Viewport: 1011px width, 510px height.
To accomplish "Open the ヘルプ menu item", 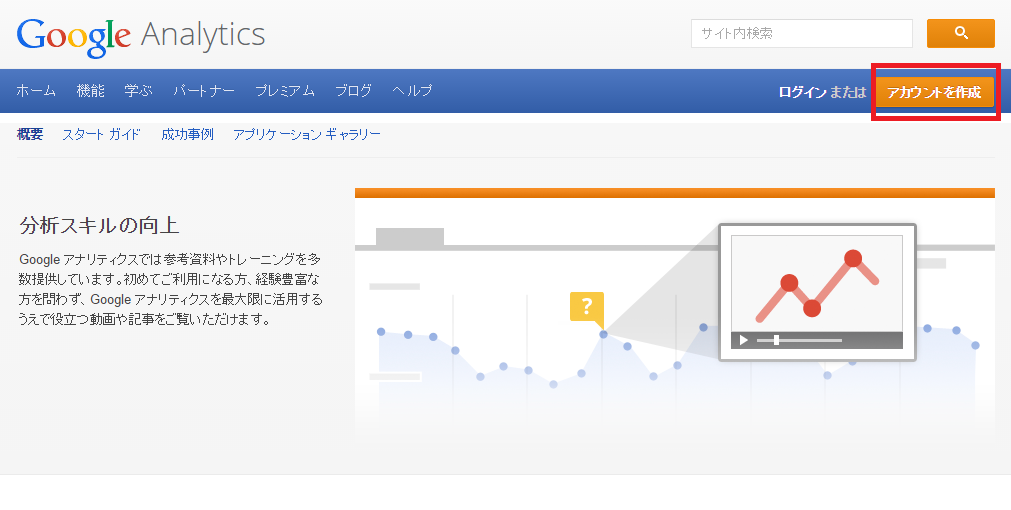I will (x=412, y=91).
